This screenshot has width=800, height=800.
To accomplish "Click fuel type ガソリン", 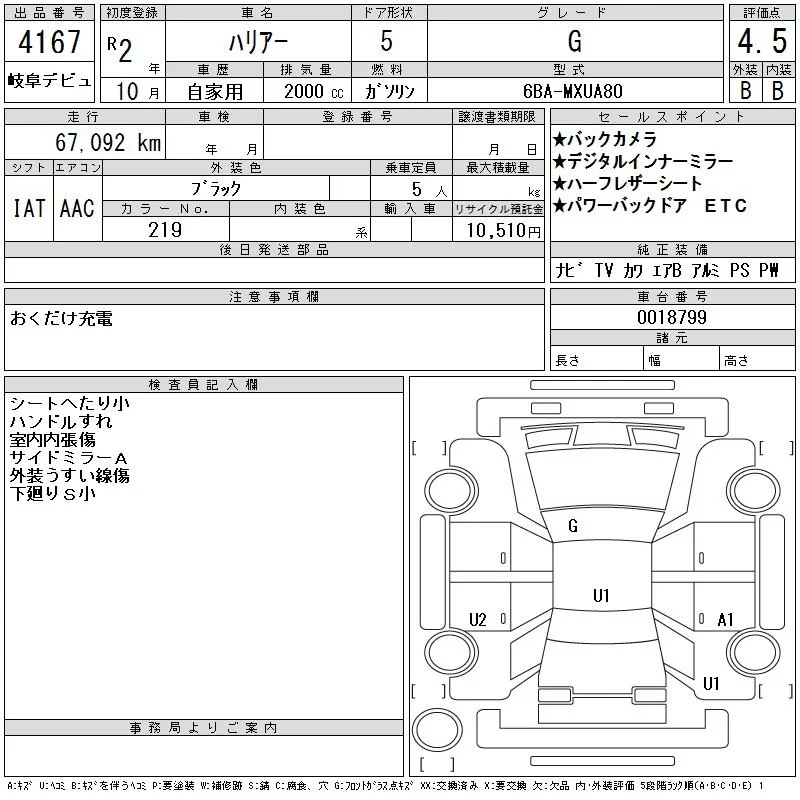I will (x=389, y=92).
